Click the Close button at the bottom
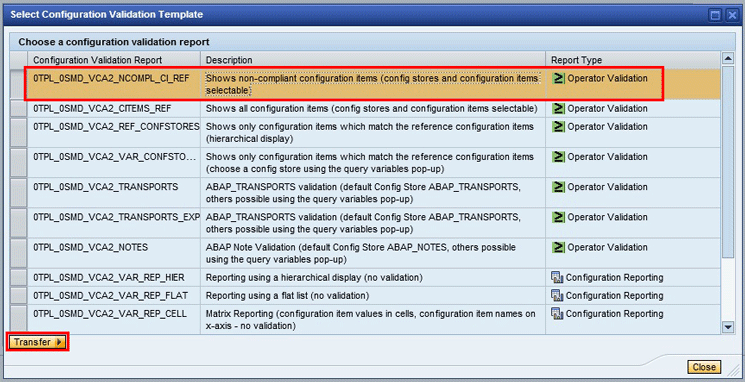Screen dimensions: 745x382 [x=704, y=367]
